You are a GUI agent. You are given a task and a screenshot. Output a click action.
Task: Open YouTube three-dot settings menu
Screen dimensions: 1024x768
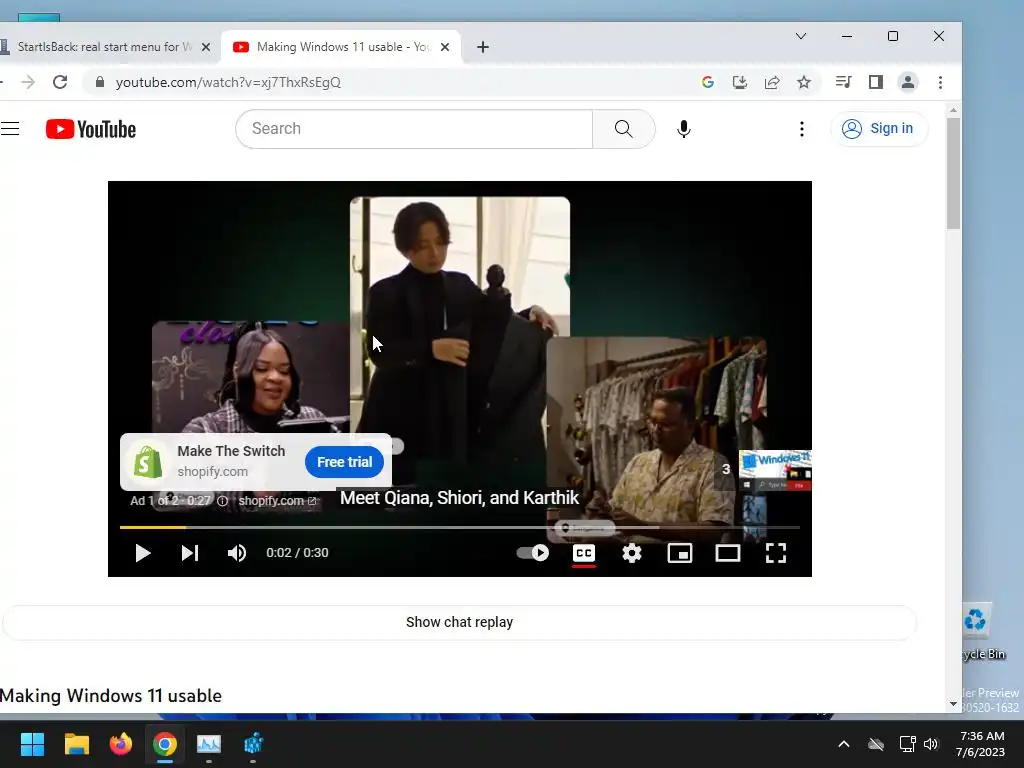(x=801, y=129)
